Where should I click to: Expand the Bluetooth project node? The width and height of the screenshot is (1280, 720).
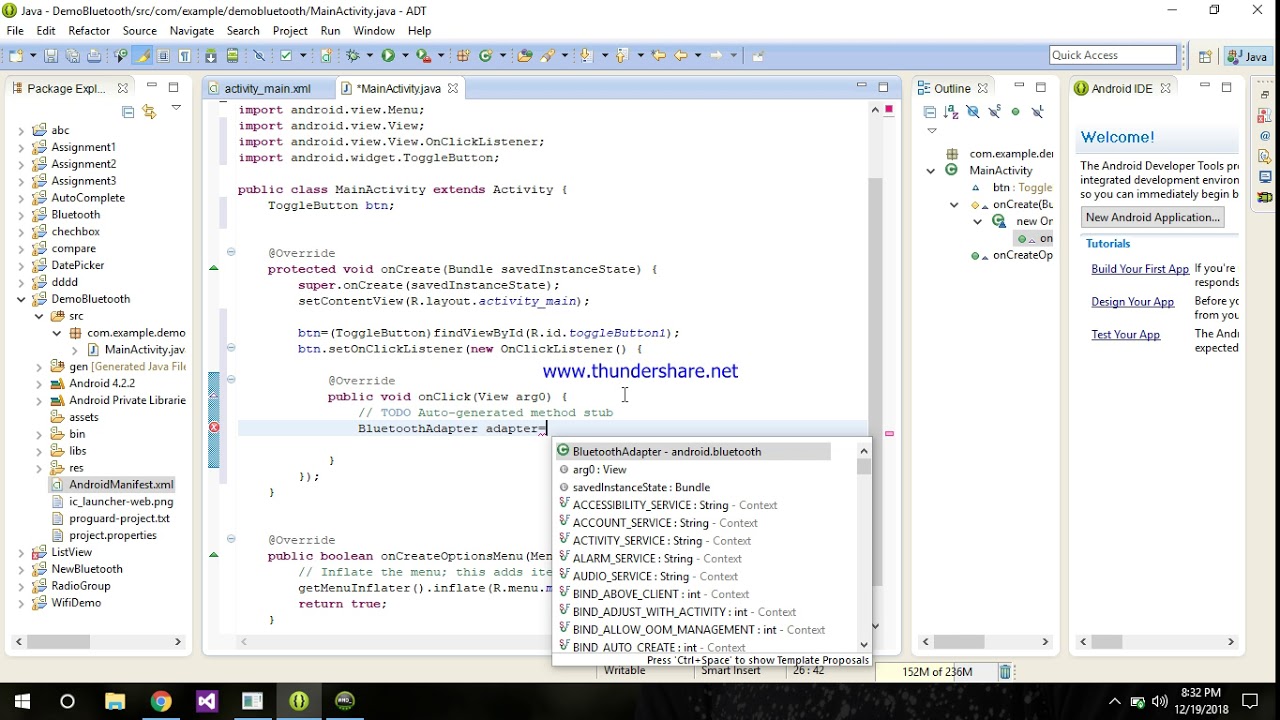[x=21, y=215]
